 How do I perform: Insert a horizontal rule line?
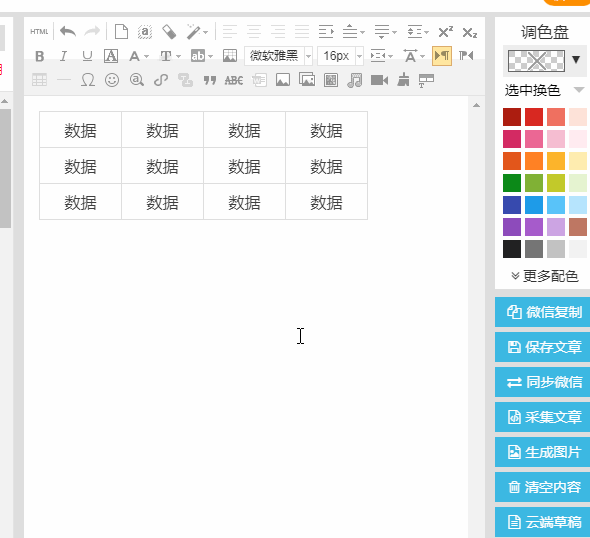[64, 80]
